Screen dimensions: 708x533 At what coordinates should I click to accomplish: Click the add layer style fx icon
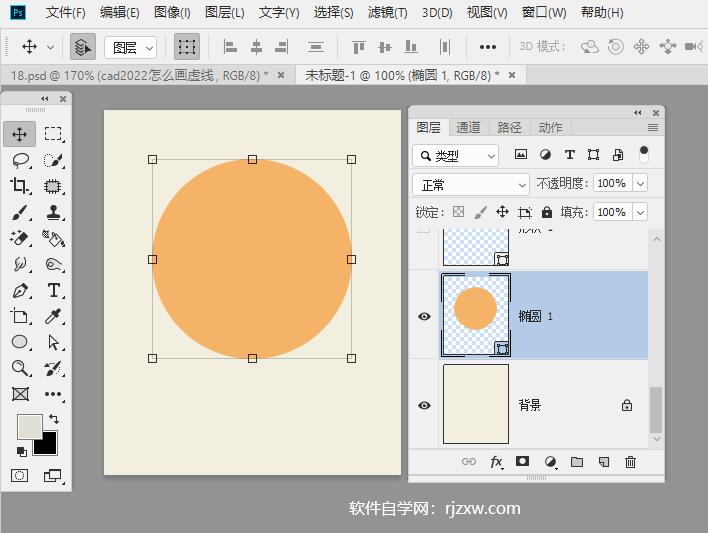(x=496, y=462)
